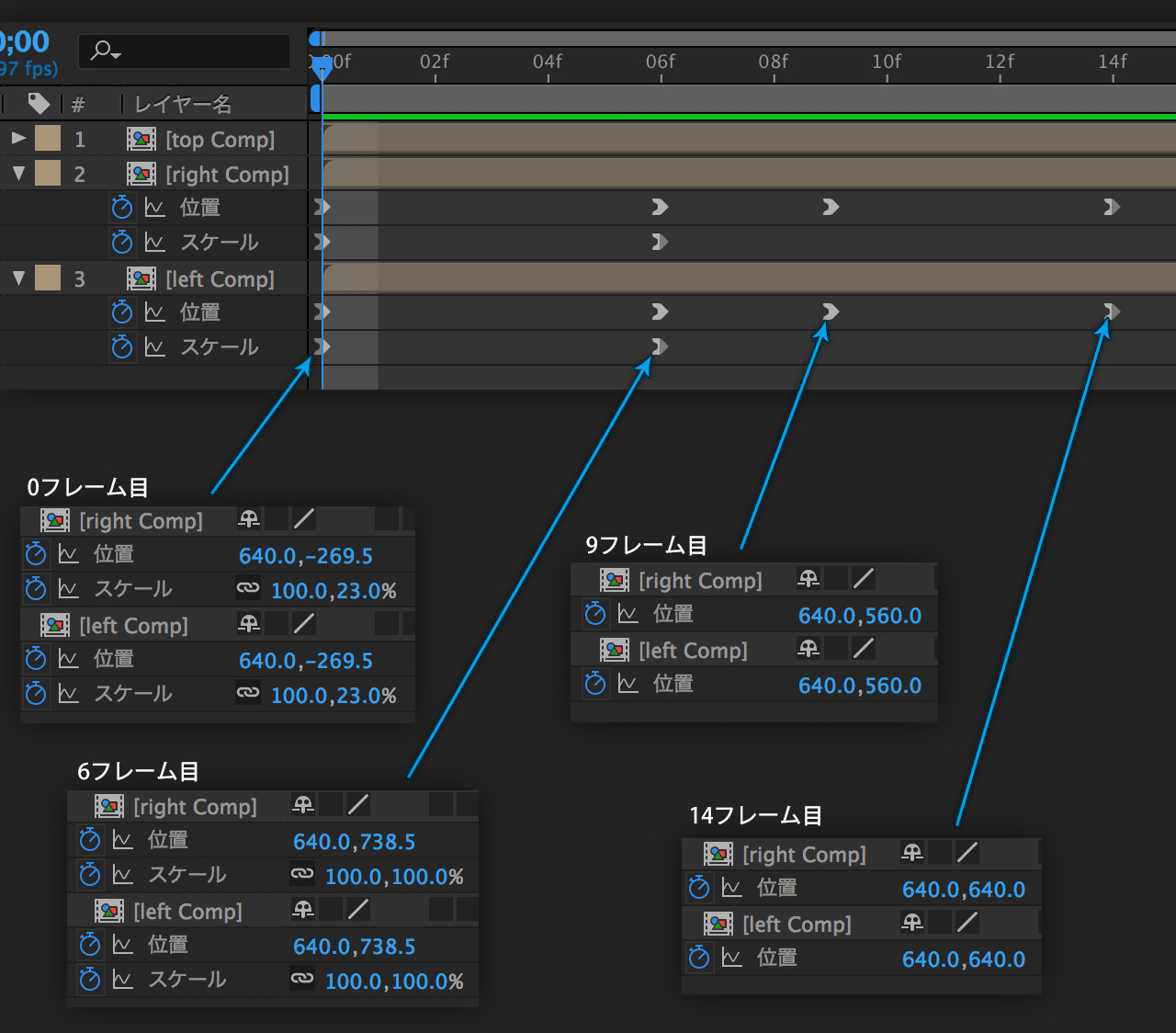
Task: Click the search magnifier icon in timeline
Action: pyautogui.click(x=103, y=51)
